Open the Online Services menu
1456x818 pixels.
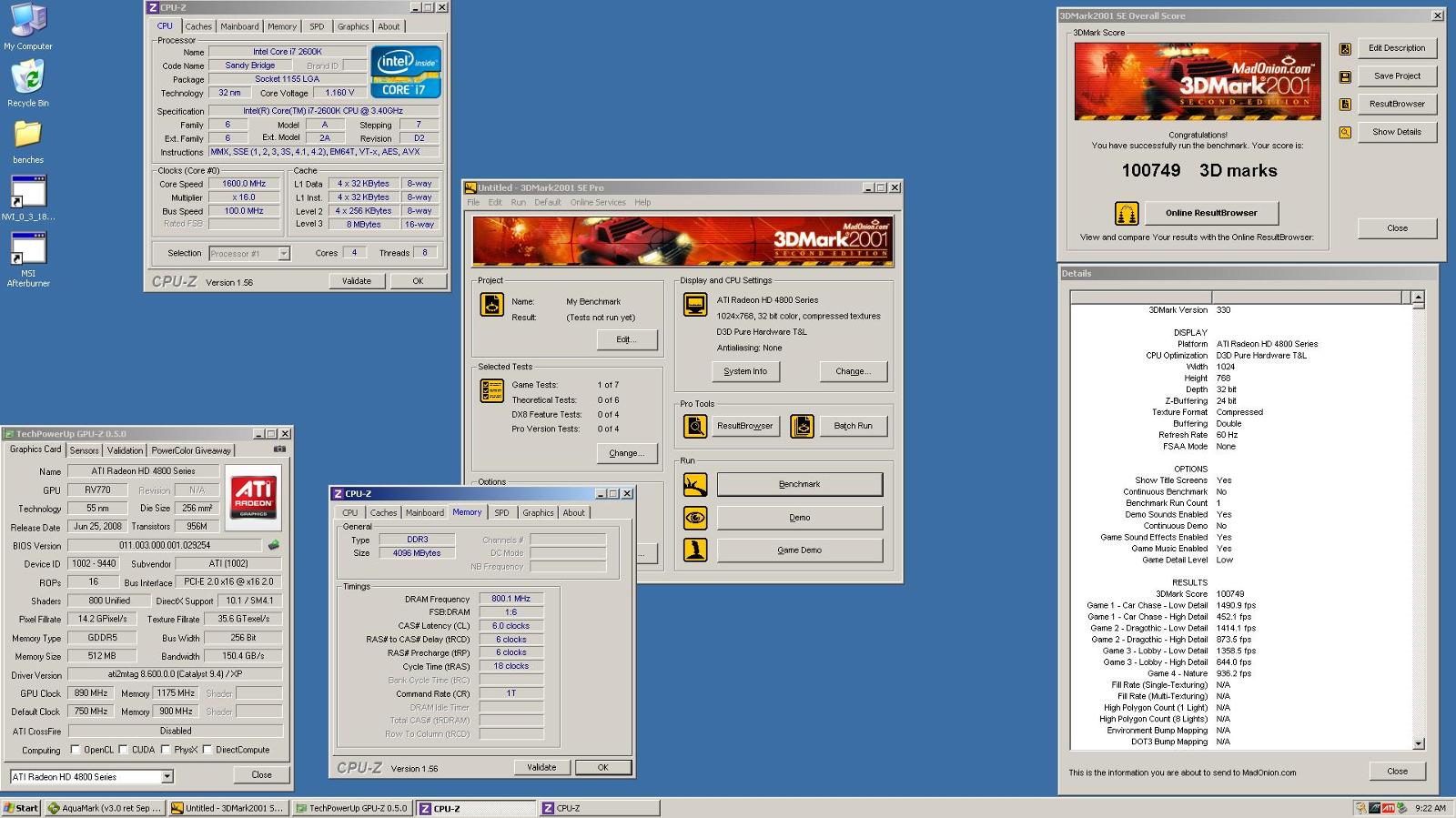coord(598,202)
